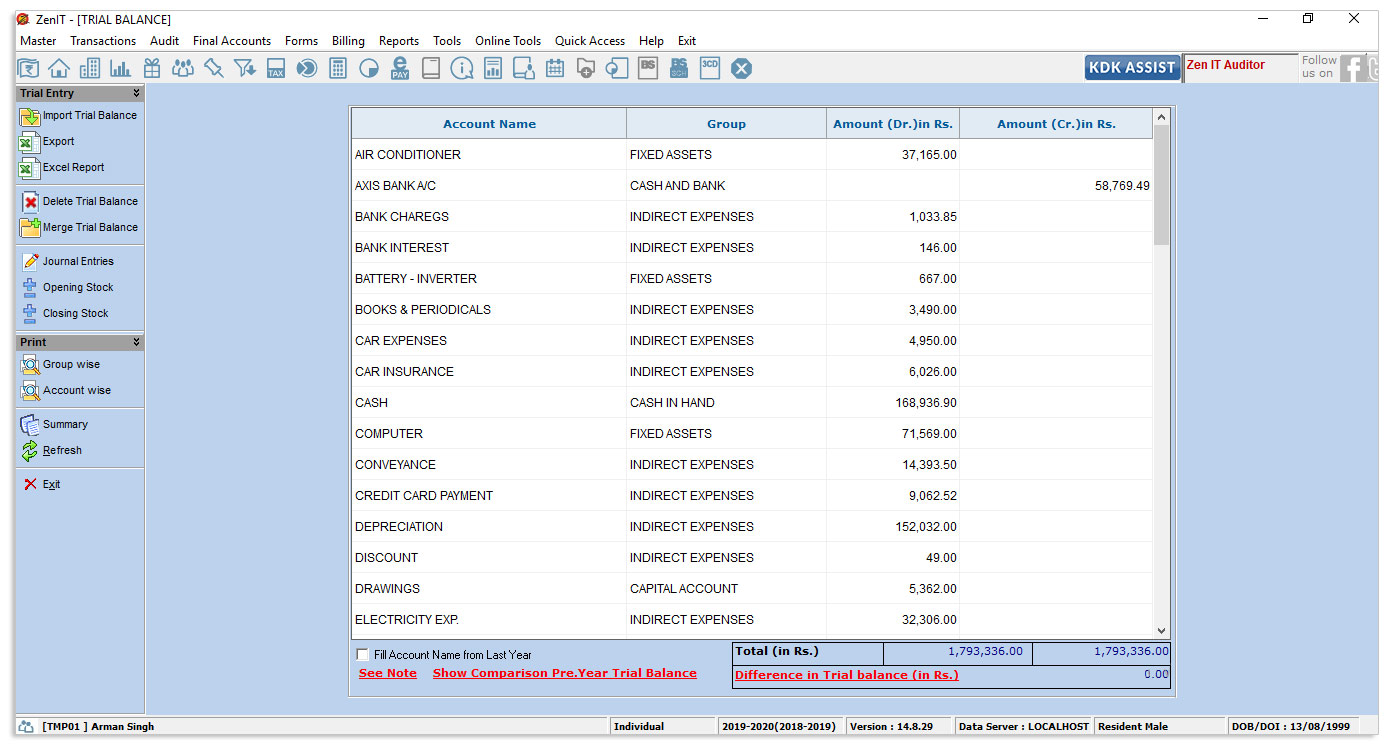This screenshot has height=745, width=1392.
Task: Select the AXIS BANK A/C account row
Action: tap(489, 186)
